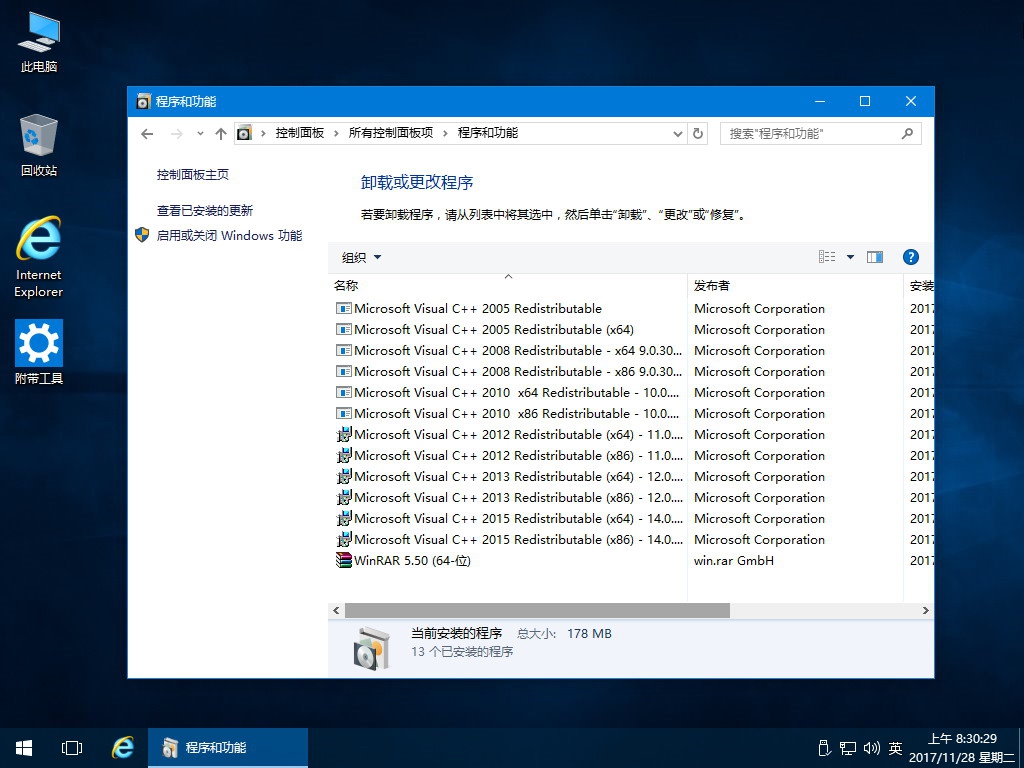Viewport: 1024px width, 768px height.
Task: Select the 回收站 recycle bin icon
Action: pos(39,145)
